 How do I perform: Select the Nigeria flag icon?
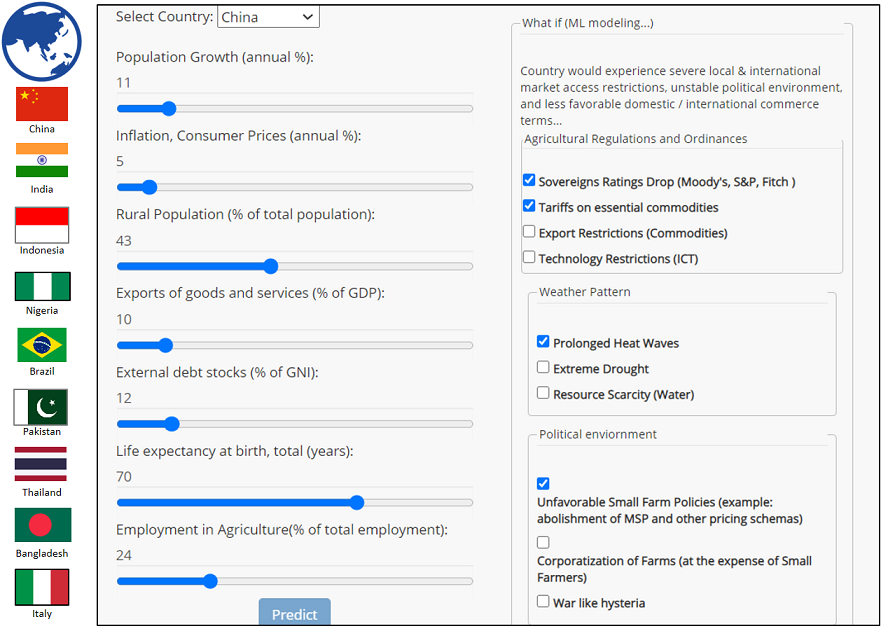(x=42, y=286)
